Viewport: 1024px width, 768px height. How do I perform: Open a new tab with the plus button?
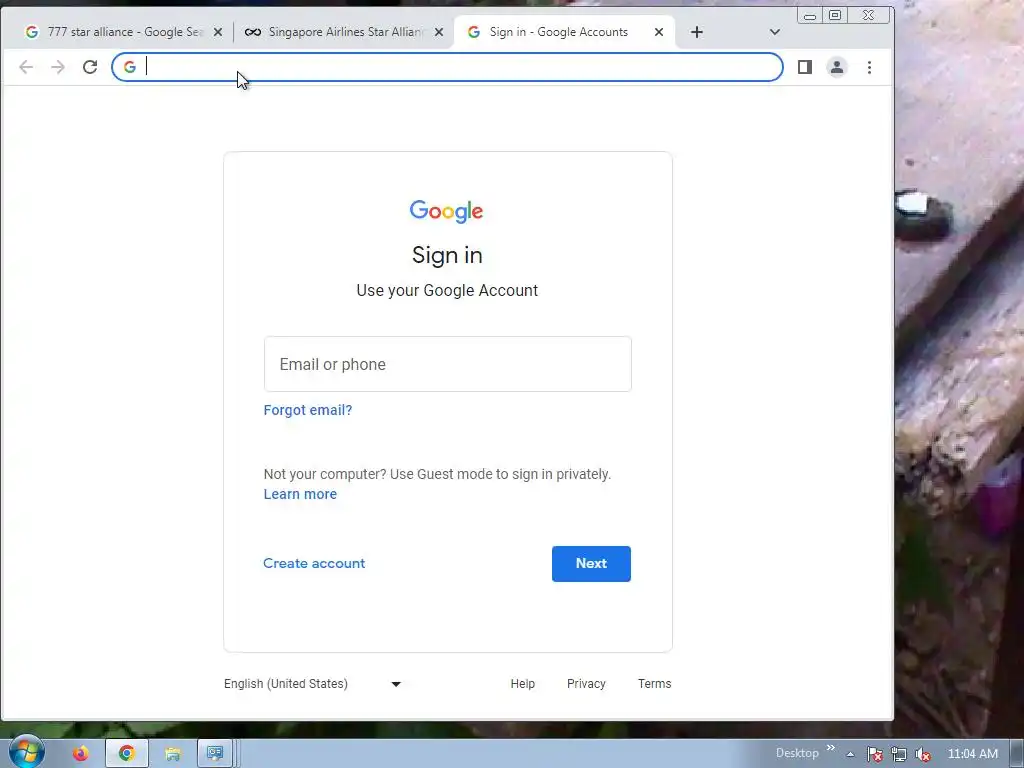697,32
